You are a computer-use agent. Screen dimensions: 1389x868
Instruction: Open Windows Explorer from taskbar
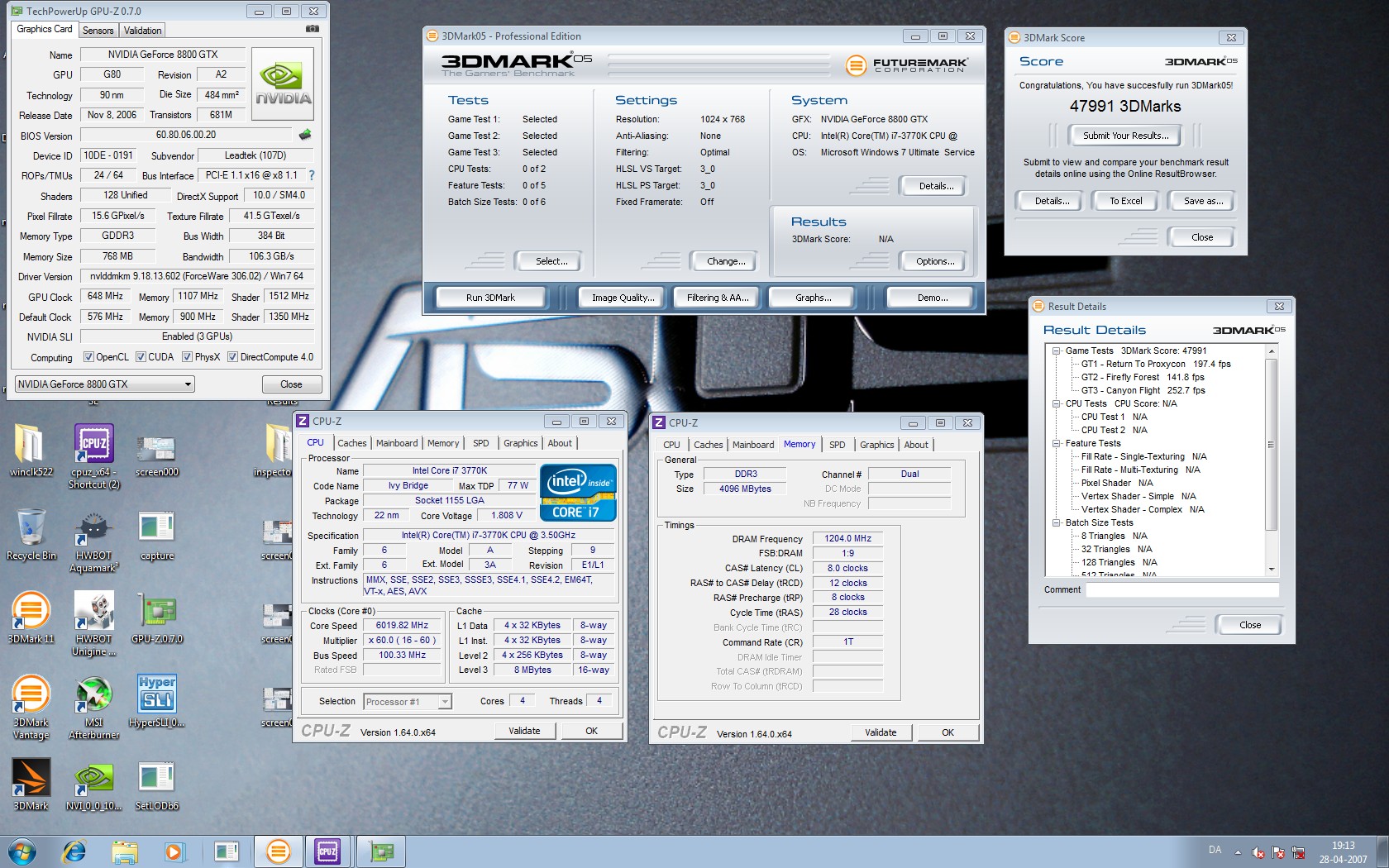click(x=125, y=851)
